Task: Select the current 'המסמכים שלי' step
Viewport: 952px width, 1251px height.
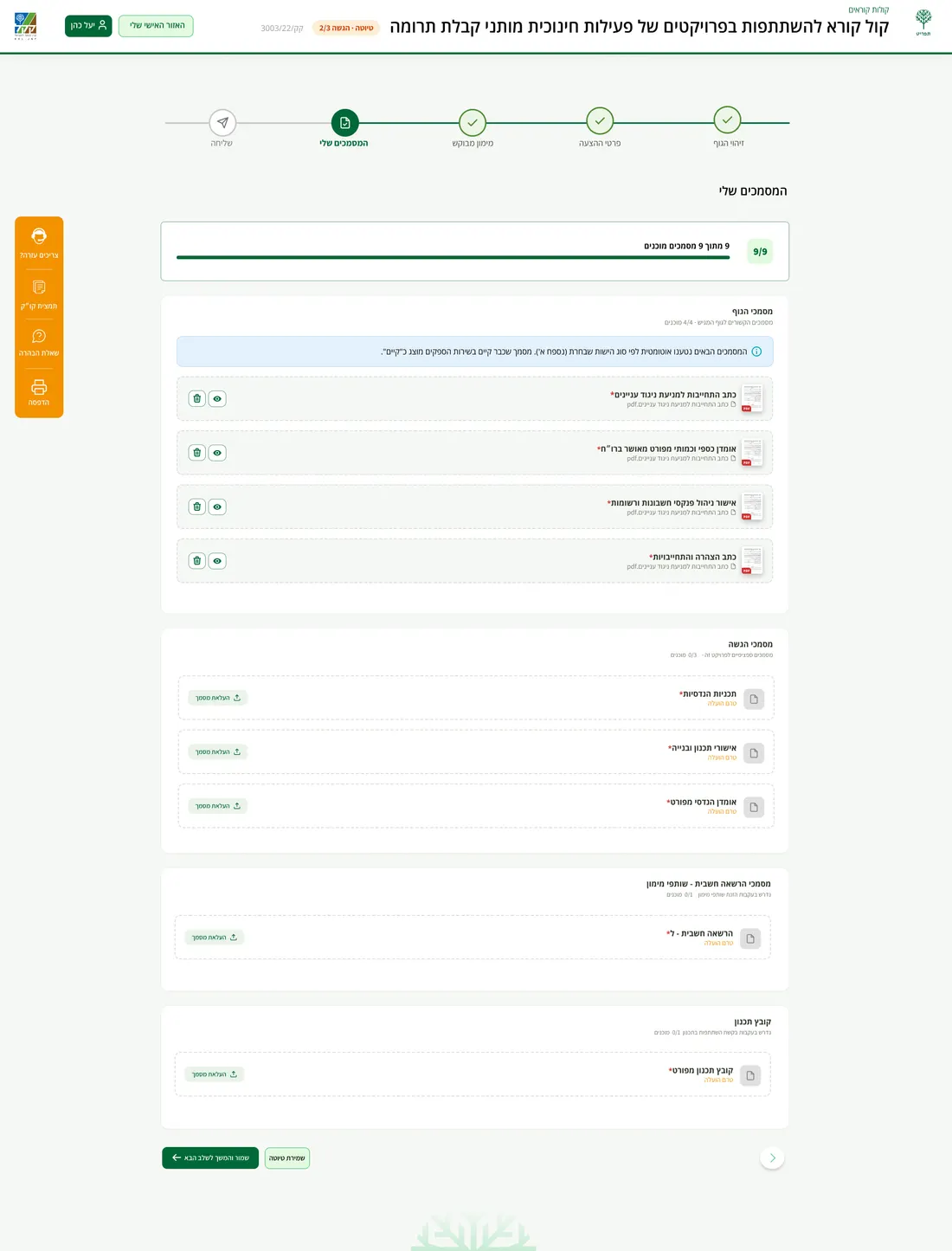Action: click(x=344, y=122)
